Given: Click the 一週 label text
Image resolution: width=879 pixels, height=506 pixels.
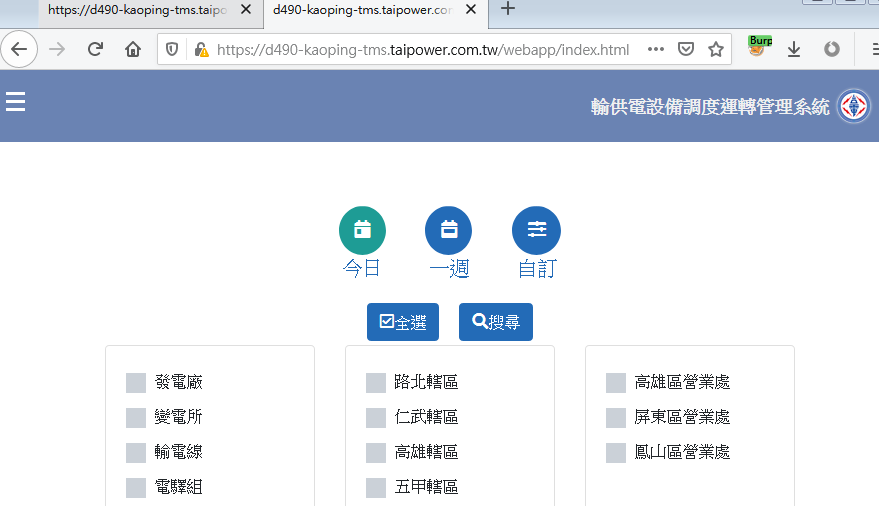Looking at the screenshot, I should 449,268.
